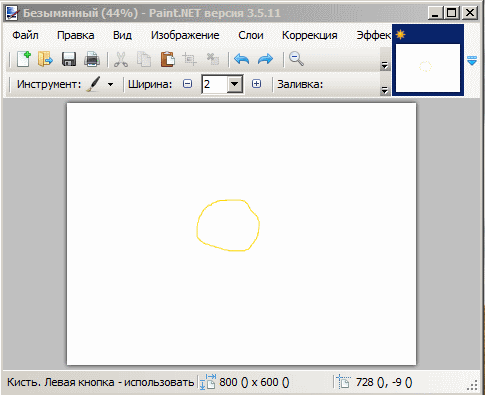Image resolution: width=485 pixels, height=395 pixels.
Task: Maximize the Paint.NET window
Action: [452, 13]
